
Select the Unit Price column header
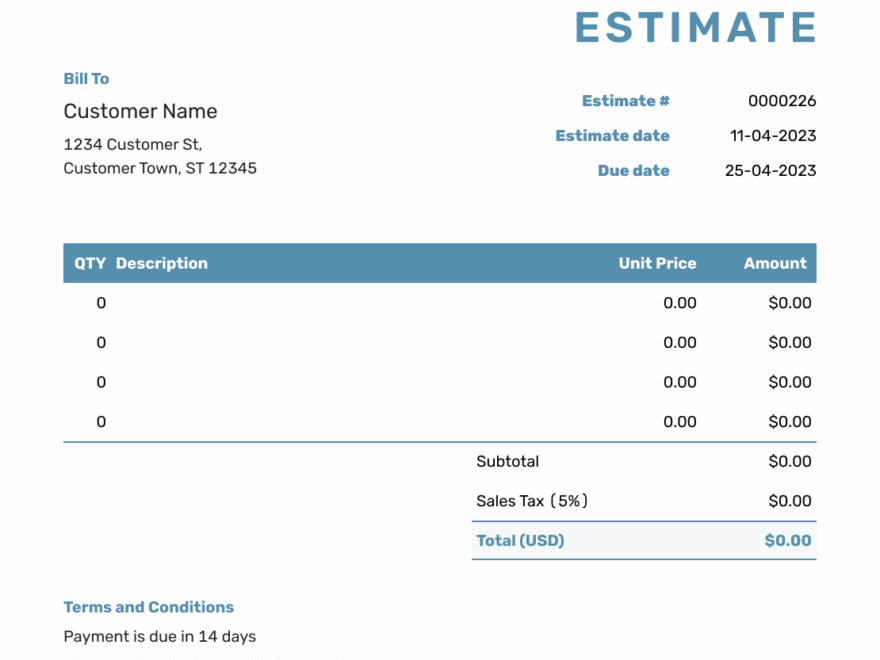[657, 263]
